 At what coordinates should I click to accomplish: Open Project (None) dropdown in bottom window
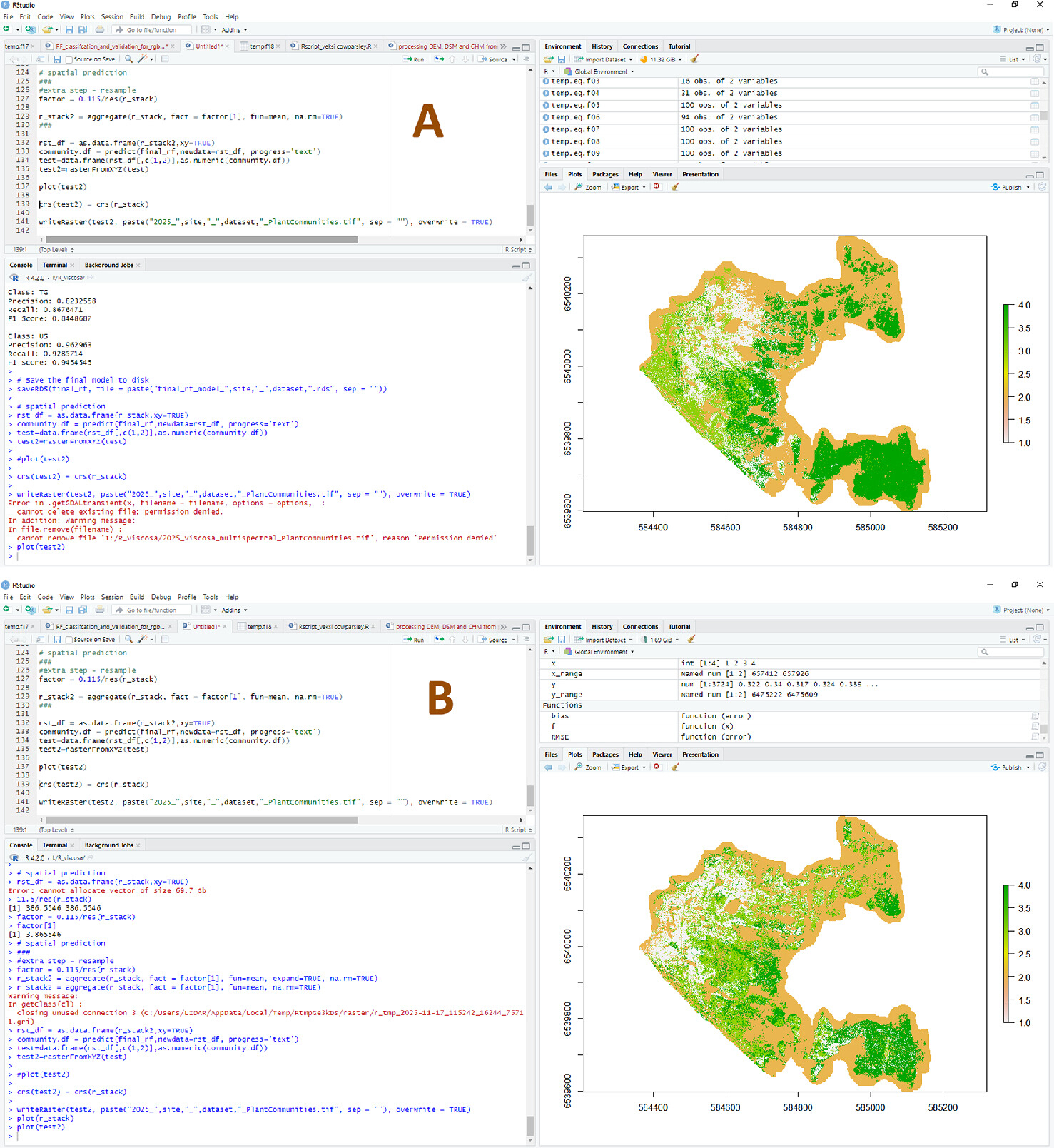(1021, 610)
